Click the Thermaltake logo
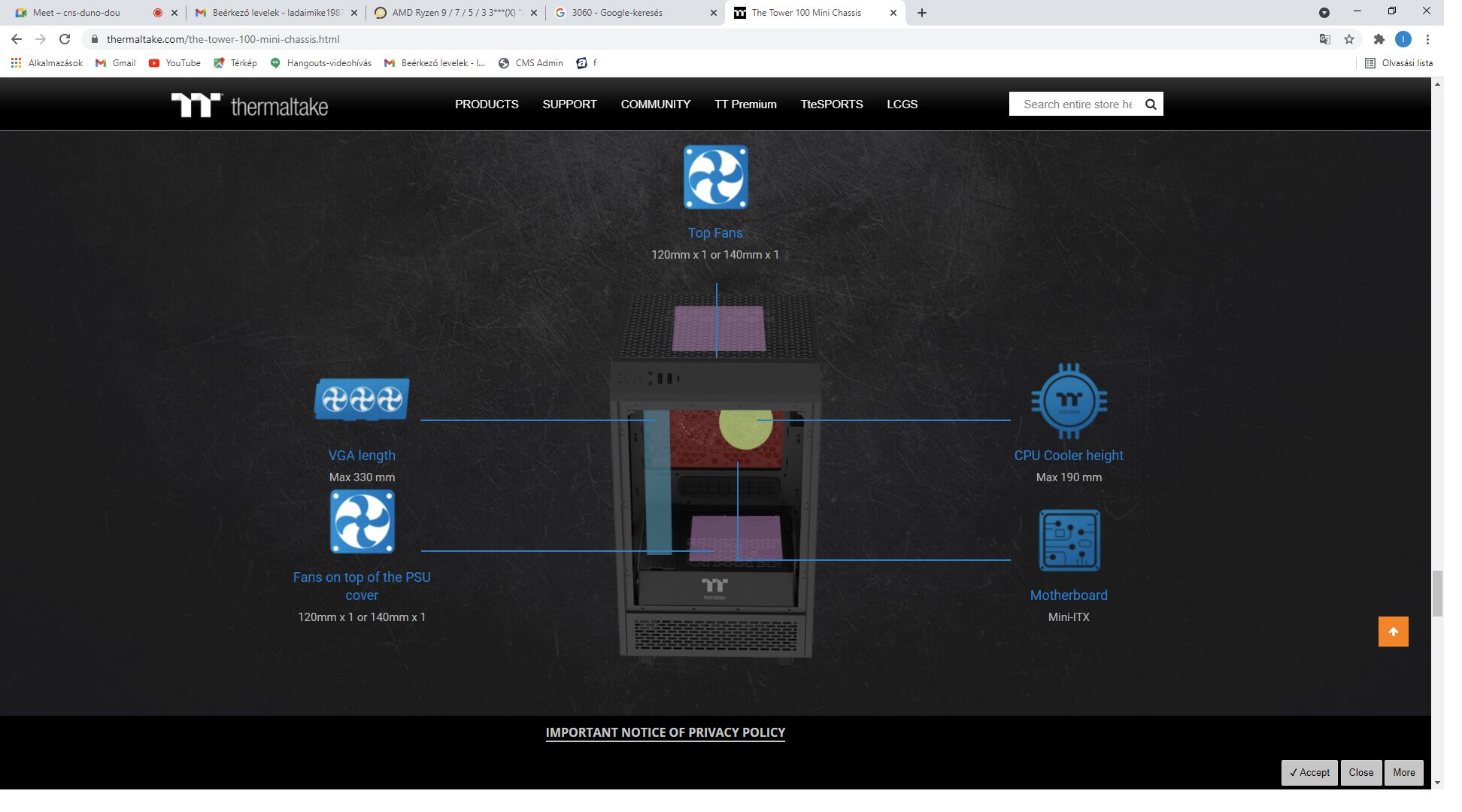This screenshot has width=1462, height=812. 250,105
